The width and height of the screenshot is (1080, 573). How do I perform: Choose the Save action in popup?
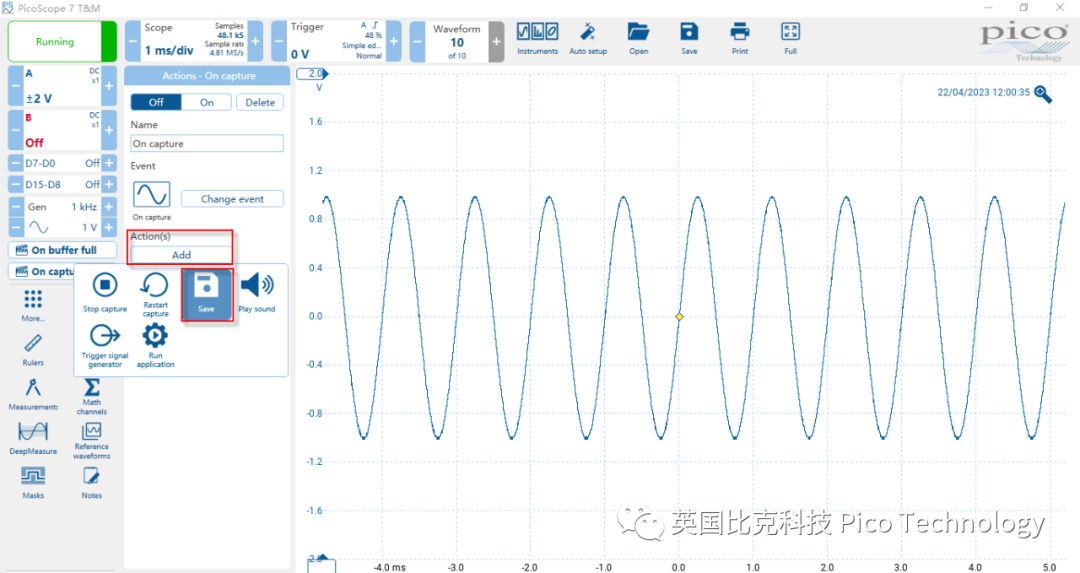click(207, 294)
